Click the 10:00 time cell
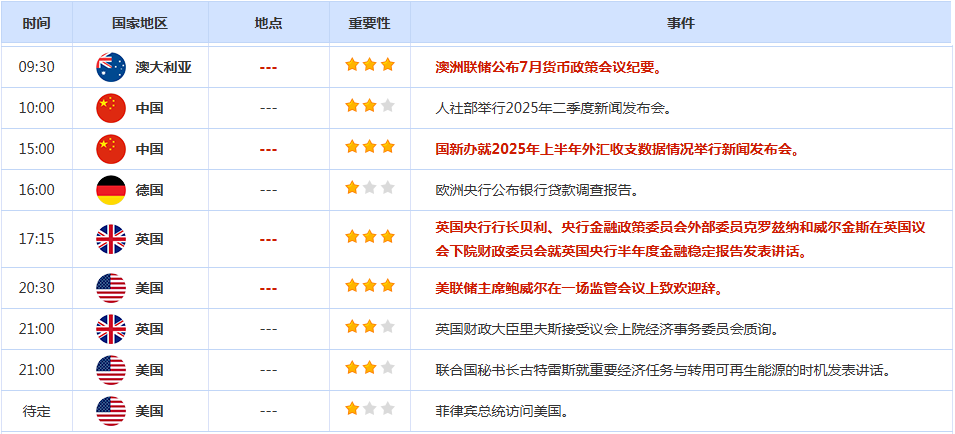955x434 pixels. (37, 108)
